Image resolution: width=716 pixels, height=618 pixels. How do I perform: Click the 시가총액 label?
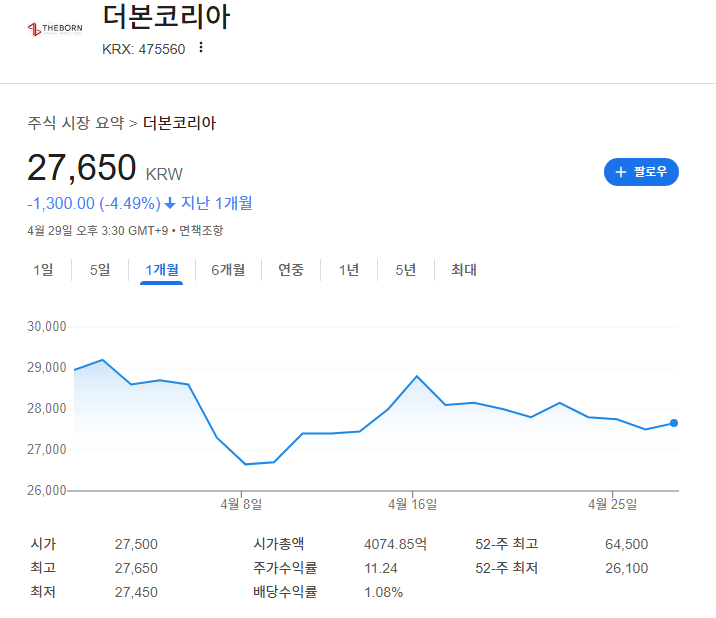(279, 544)
